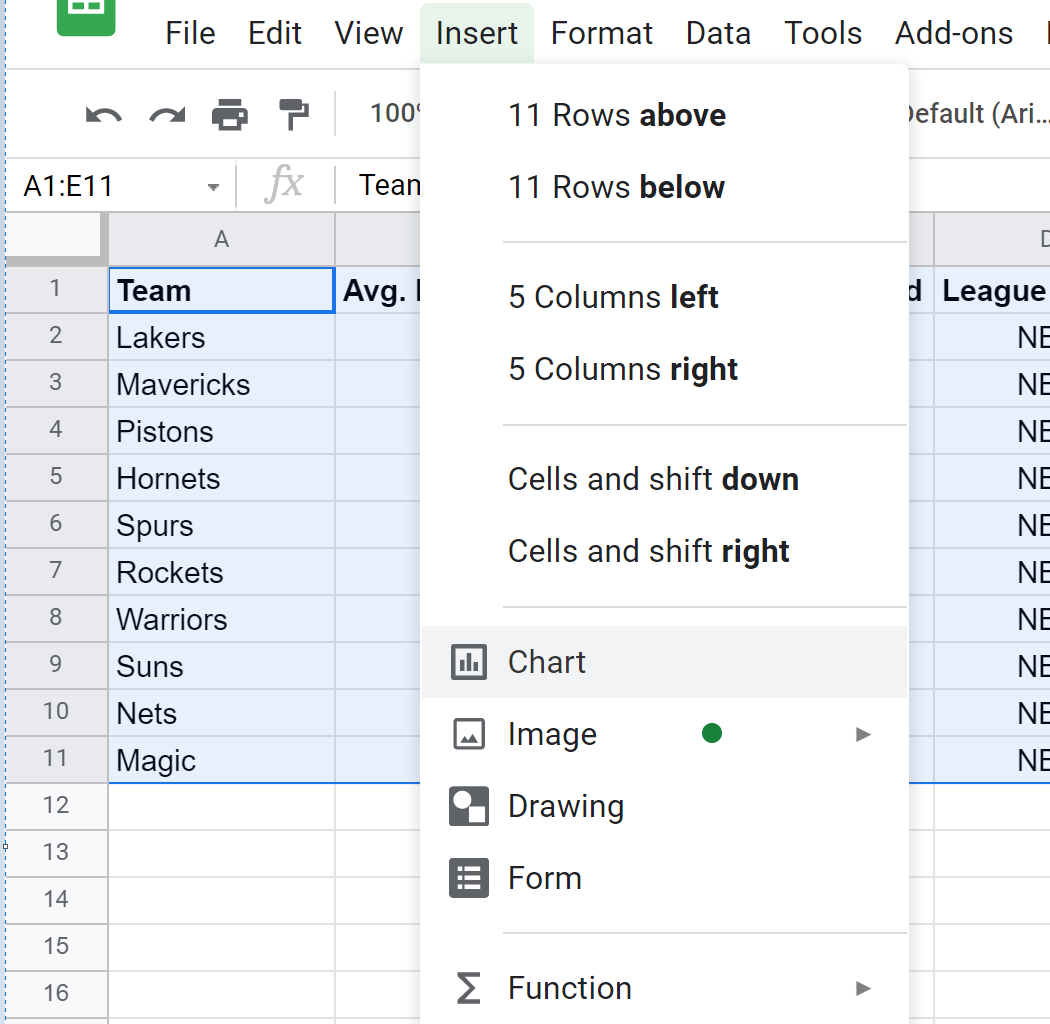This screenshot has height=1024, width=1050.
Task: Click the fx formula icon
Action: pos(287,184)
